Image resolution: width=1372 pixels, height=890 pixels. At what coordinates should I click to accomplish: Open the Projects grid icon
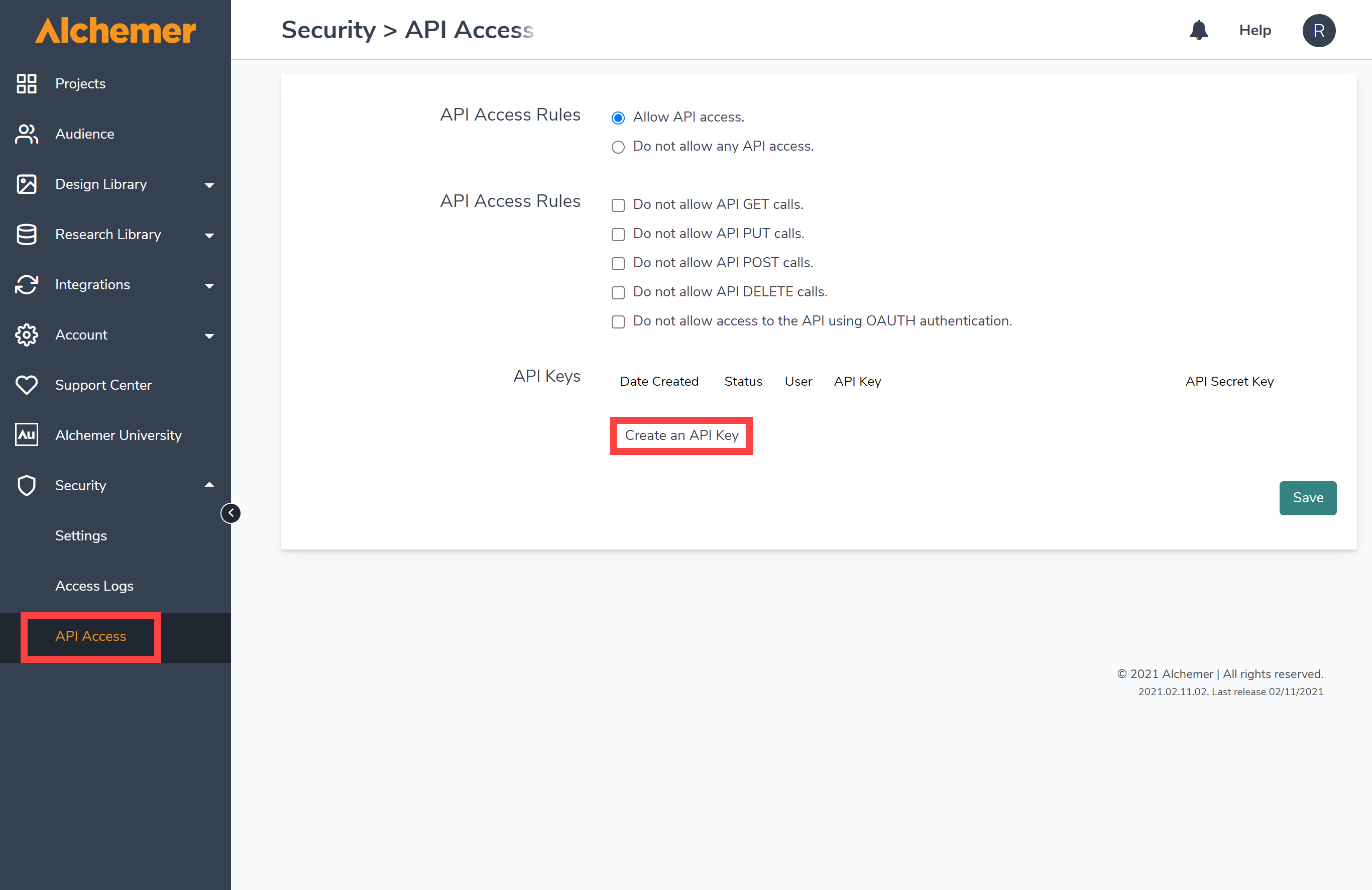27,83
